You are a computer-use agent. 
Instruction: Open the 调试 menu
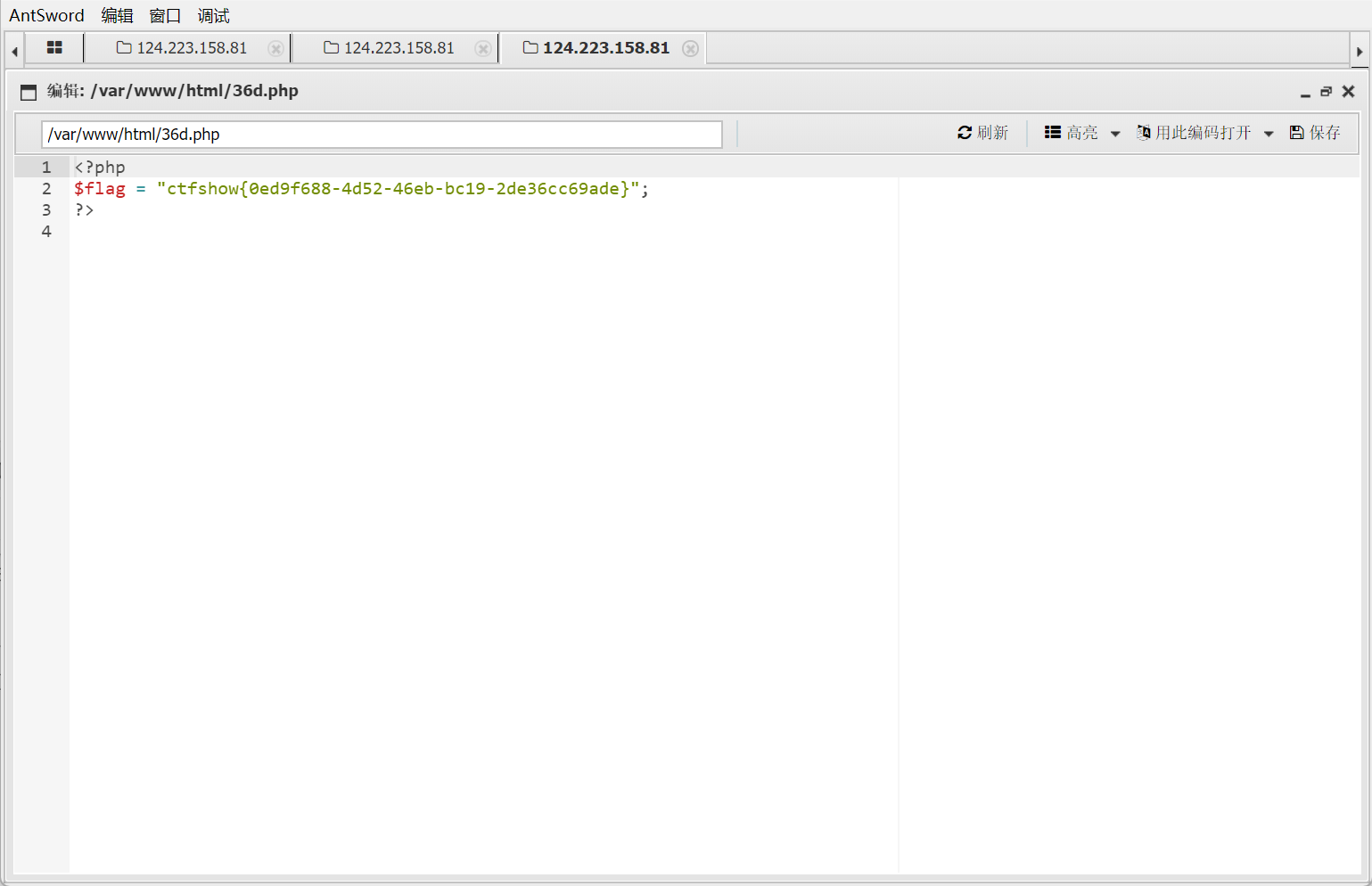(213, 15)
